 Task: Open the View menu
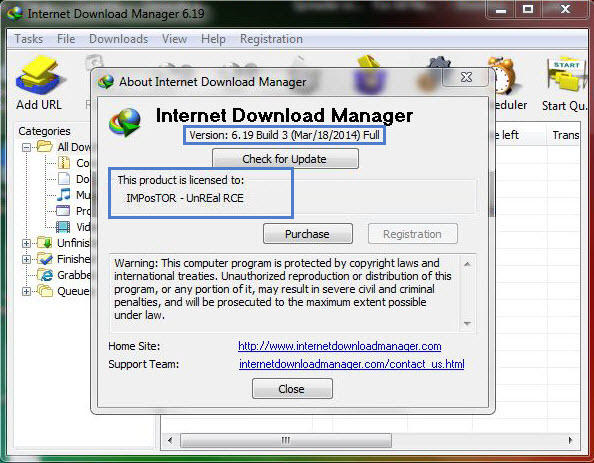coord(174,39)
